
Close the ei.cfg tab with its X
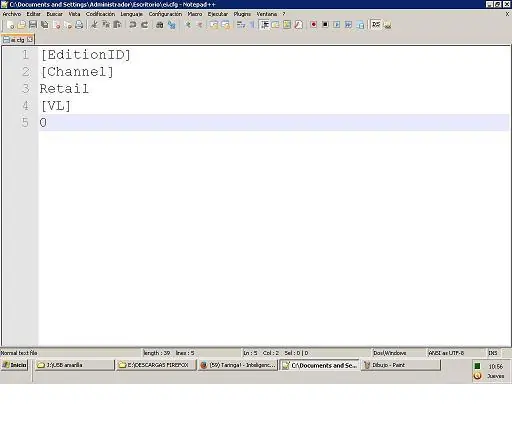[30, 40]
